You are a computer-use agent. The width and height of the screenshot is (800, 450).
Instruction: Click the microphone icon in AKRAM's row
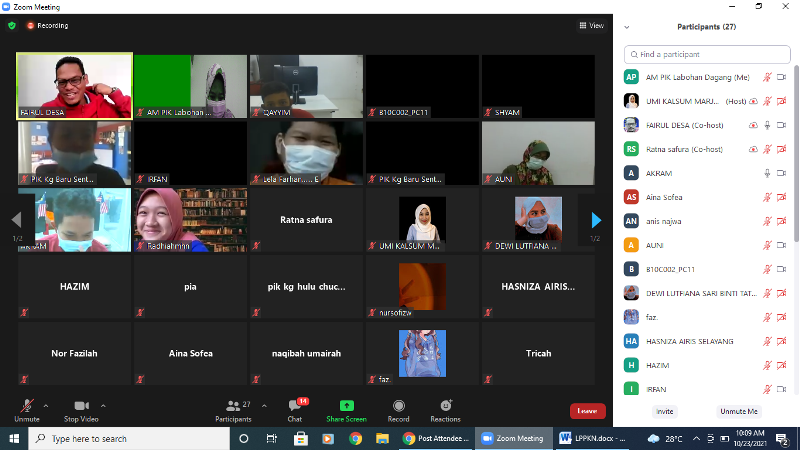[767, 173]
